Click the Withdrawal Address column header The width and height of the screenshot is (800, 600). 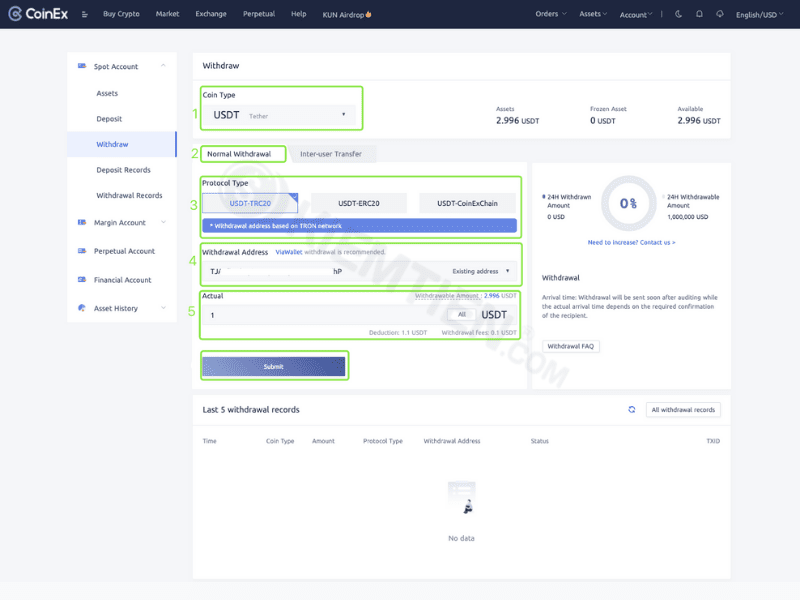click(x=452, y=441)
